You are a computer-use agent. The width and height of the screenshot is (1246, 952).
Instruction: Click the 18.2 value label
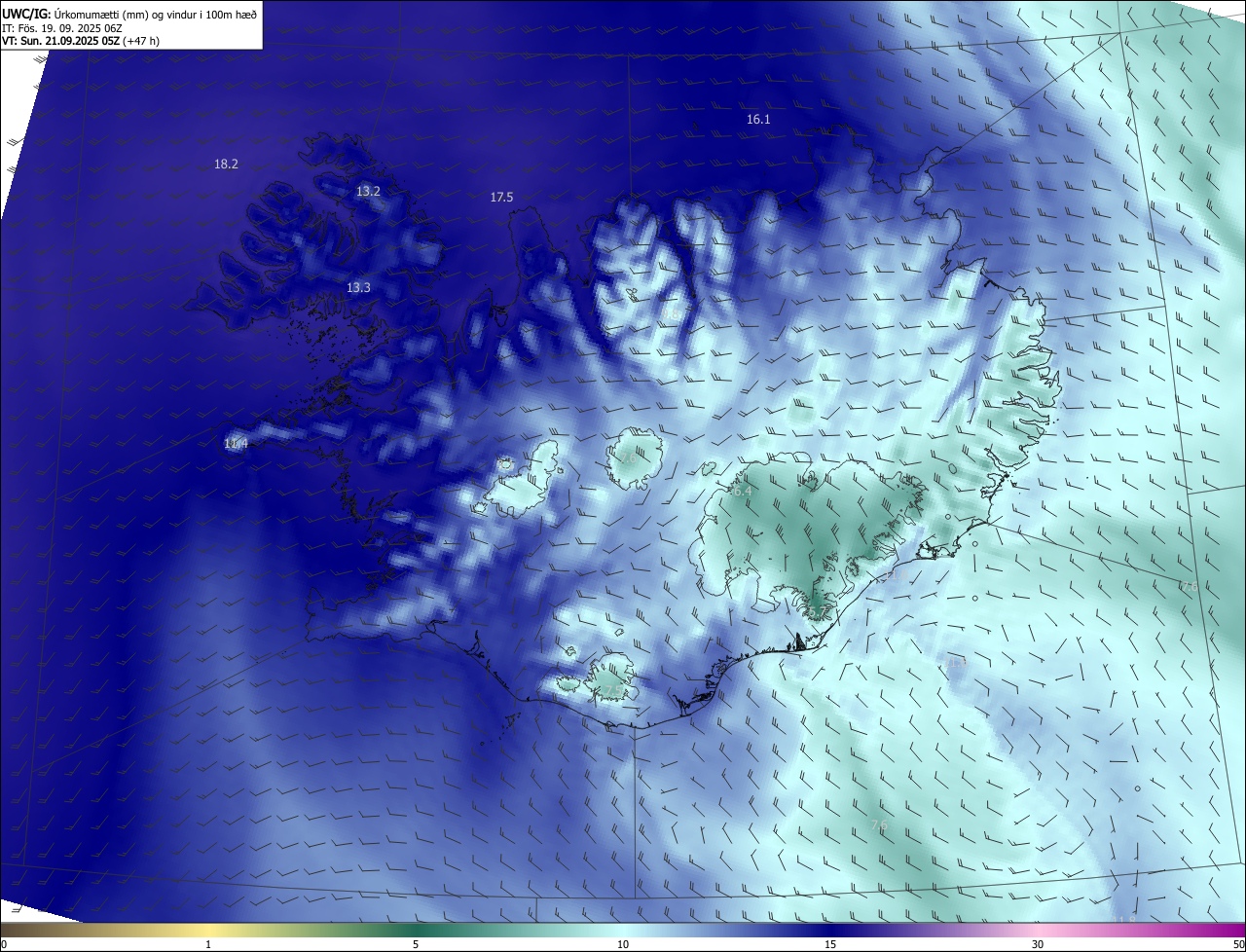coord(226,165)
